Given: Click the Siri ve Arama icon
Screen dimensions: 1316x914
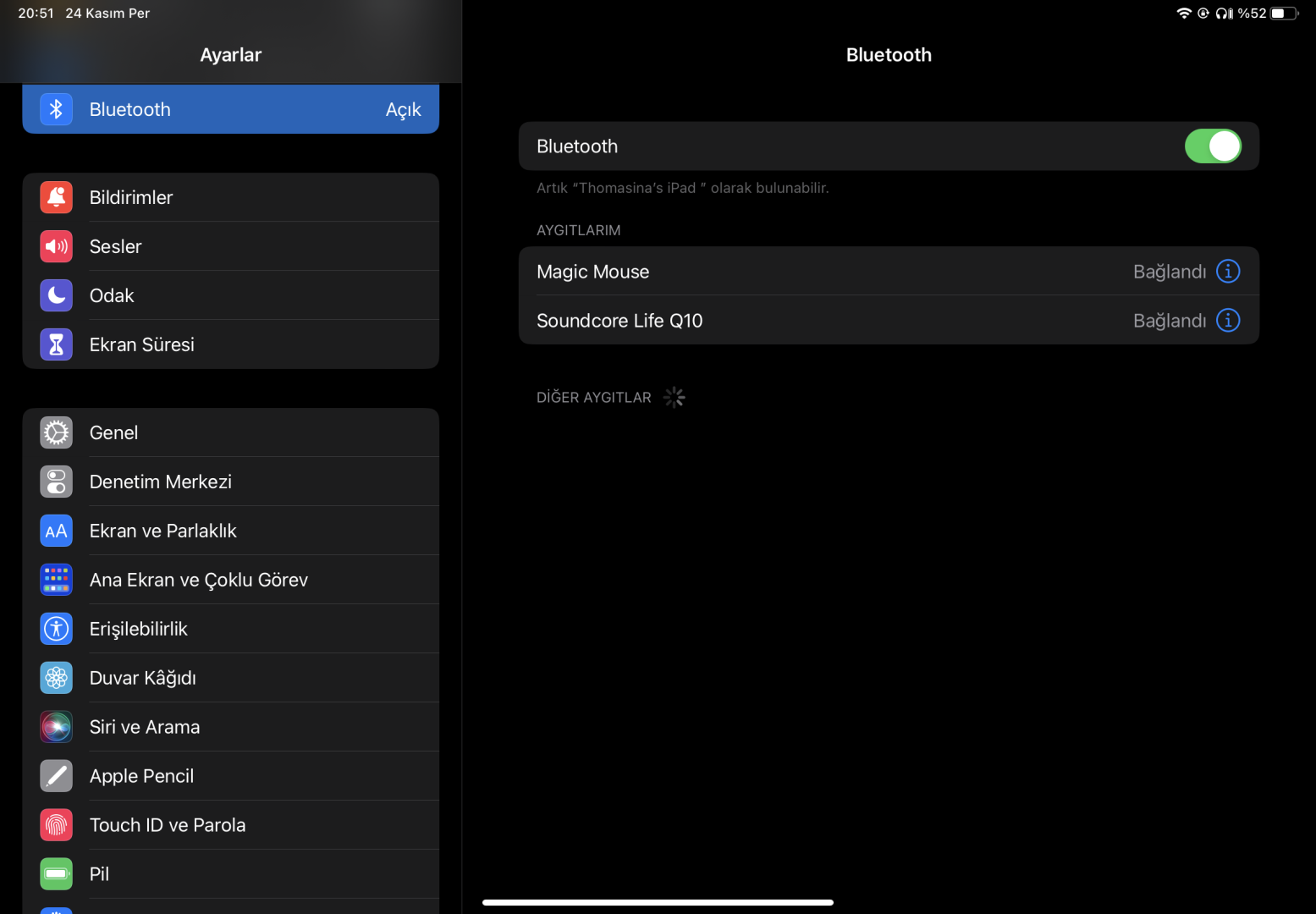Looking at the screenshot, I should click(57, 727).
